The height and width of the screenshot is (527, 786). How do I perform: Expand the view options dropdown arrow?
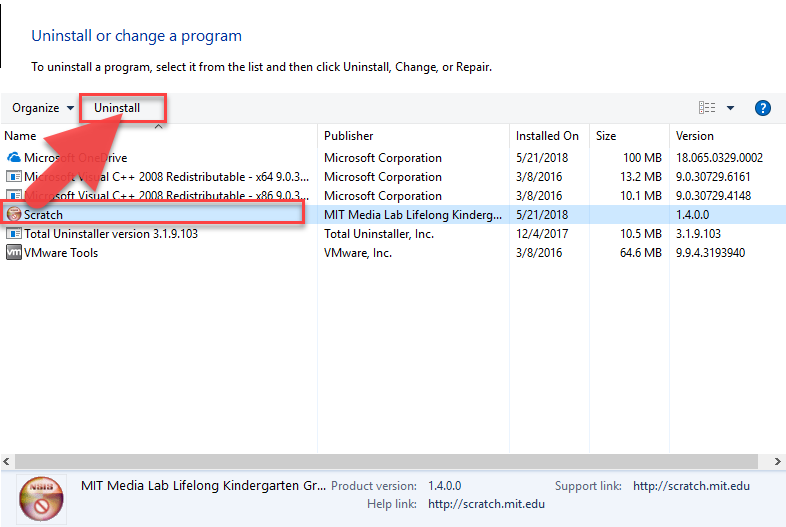[x=730, y=108]
